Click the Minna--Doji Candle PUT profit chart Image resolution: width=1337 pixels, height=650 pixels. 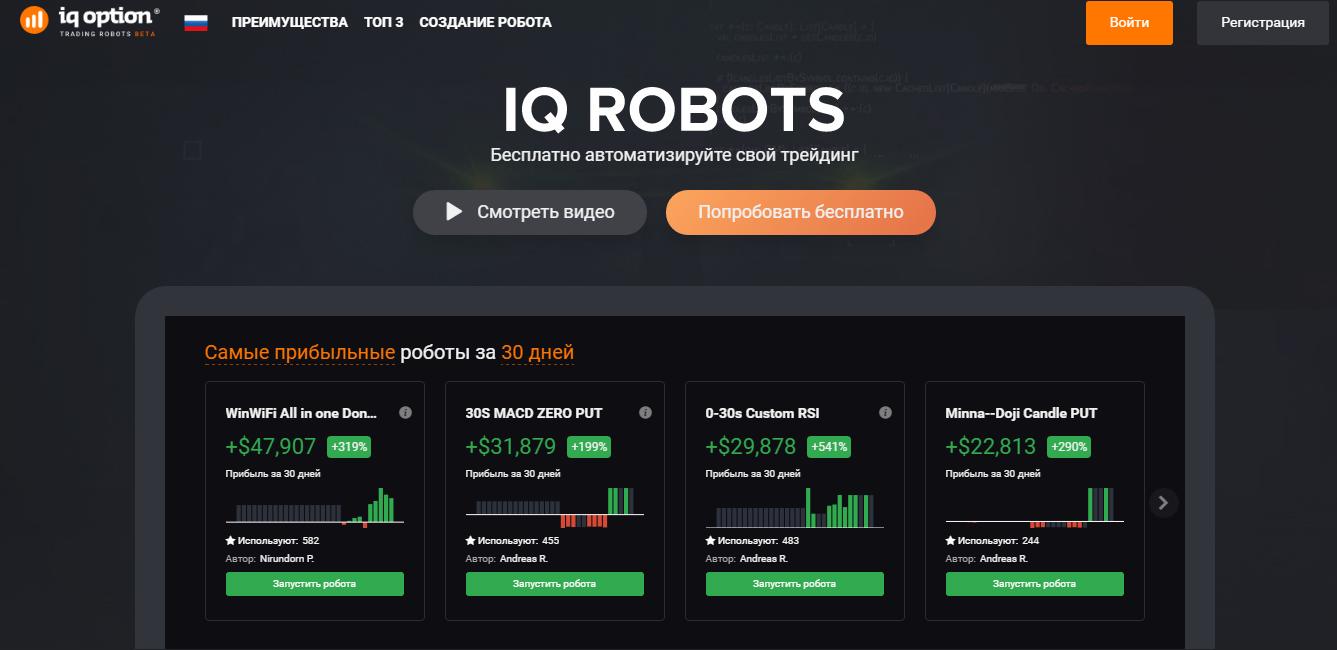pos(1035,508)
